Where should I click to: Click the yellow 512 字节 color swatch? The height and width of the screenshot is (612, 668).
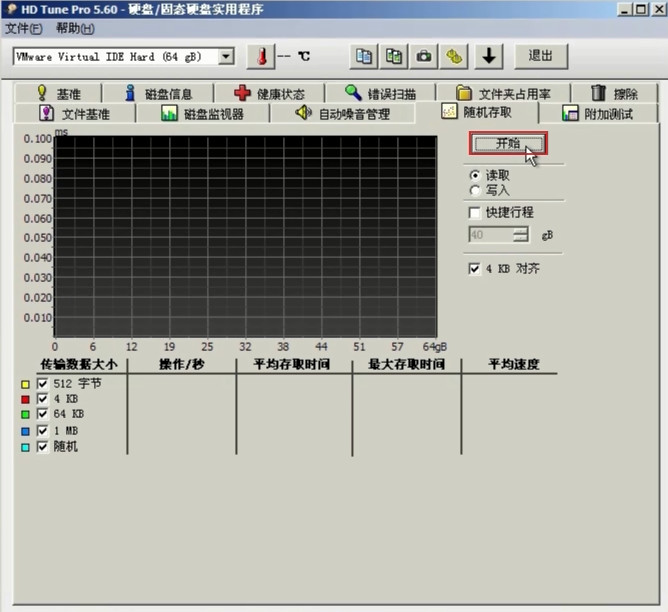pos(25,385)
